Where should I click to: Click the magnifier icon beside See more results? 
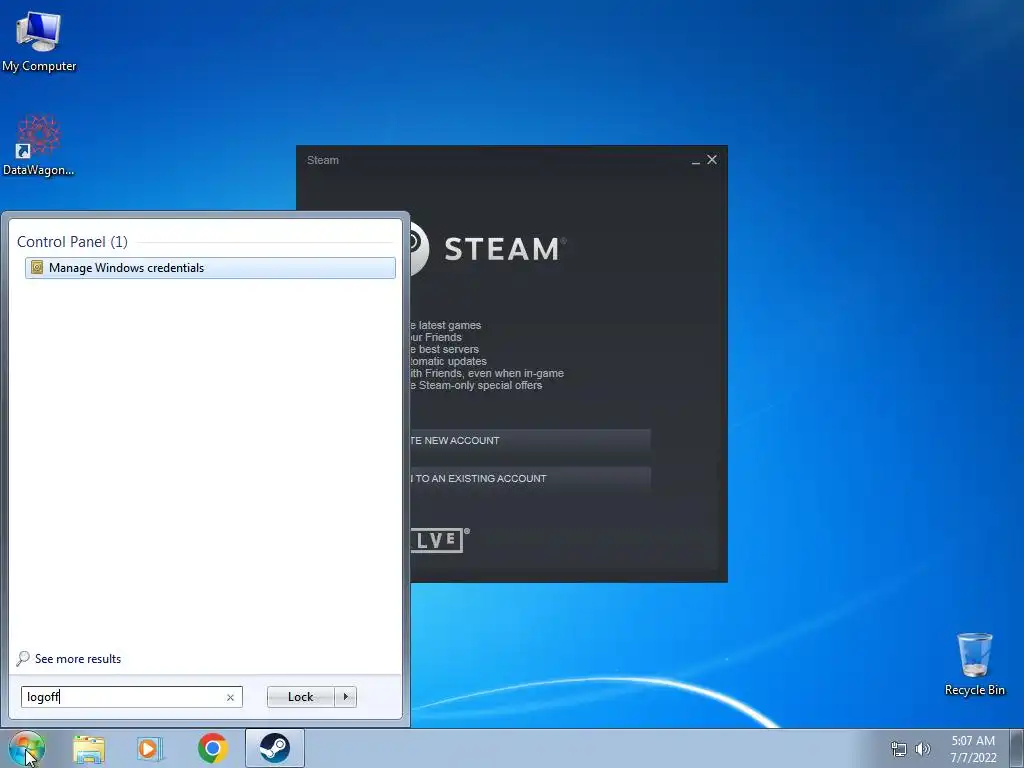(x=23, y=658)
